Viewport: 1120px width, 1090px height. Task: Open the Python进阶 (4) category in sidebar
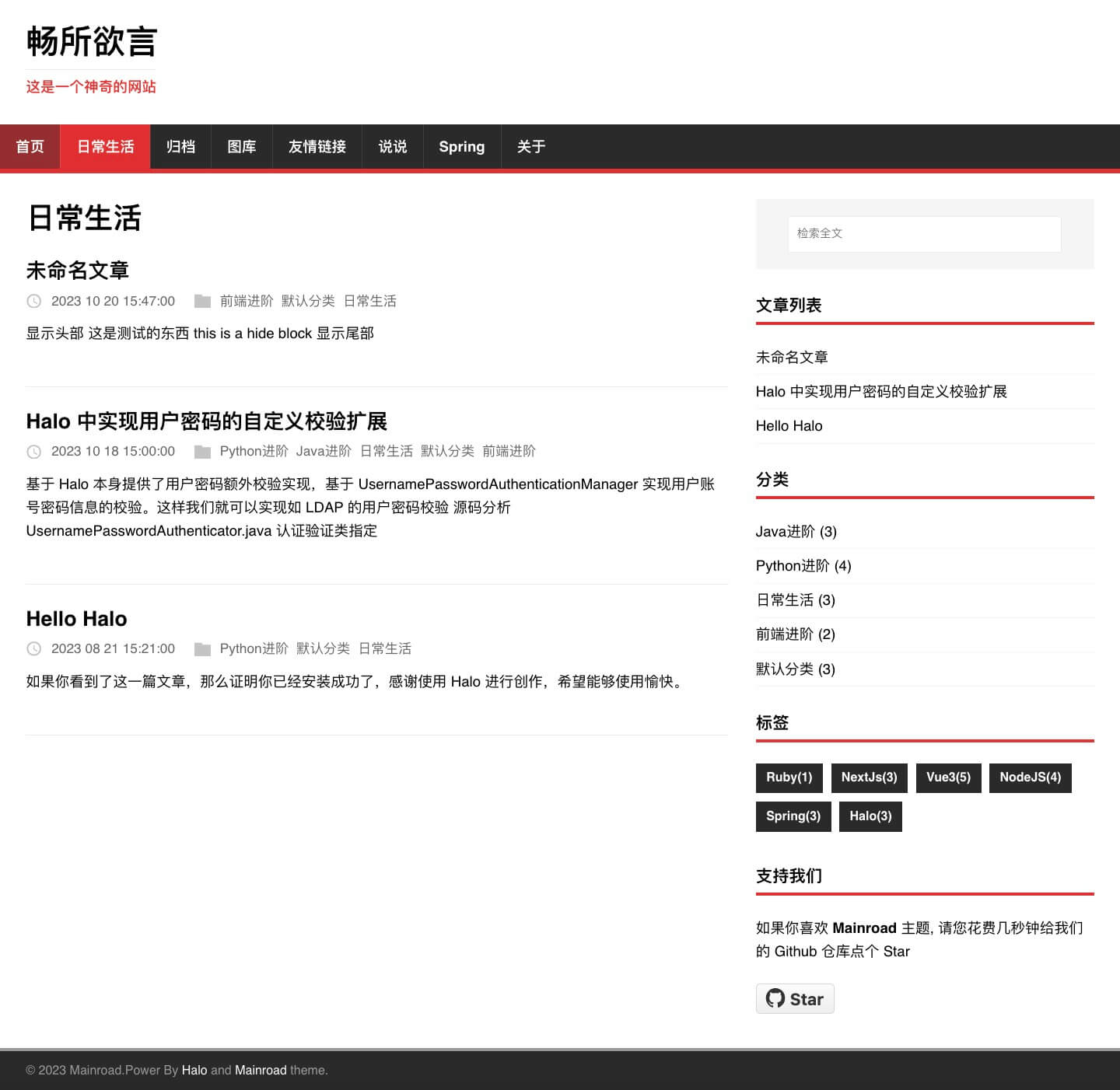coord(803,566)
